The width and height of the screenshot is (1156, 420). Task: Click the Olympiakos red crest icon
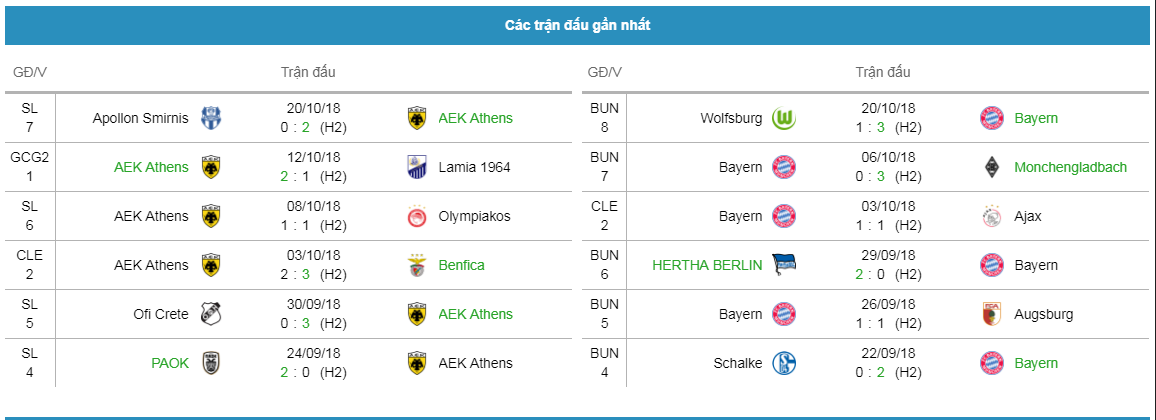417,216
